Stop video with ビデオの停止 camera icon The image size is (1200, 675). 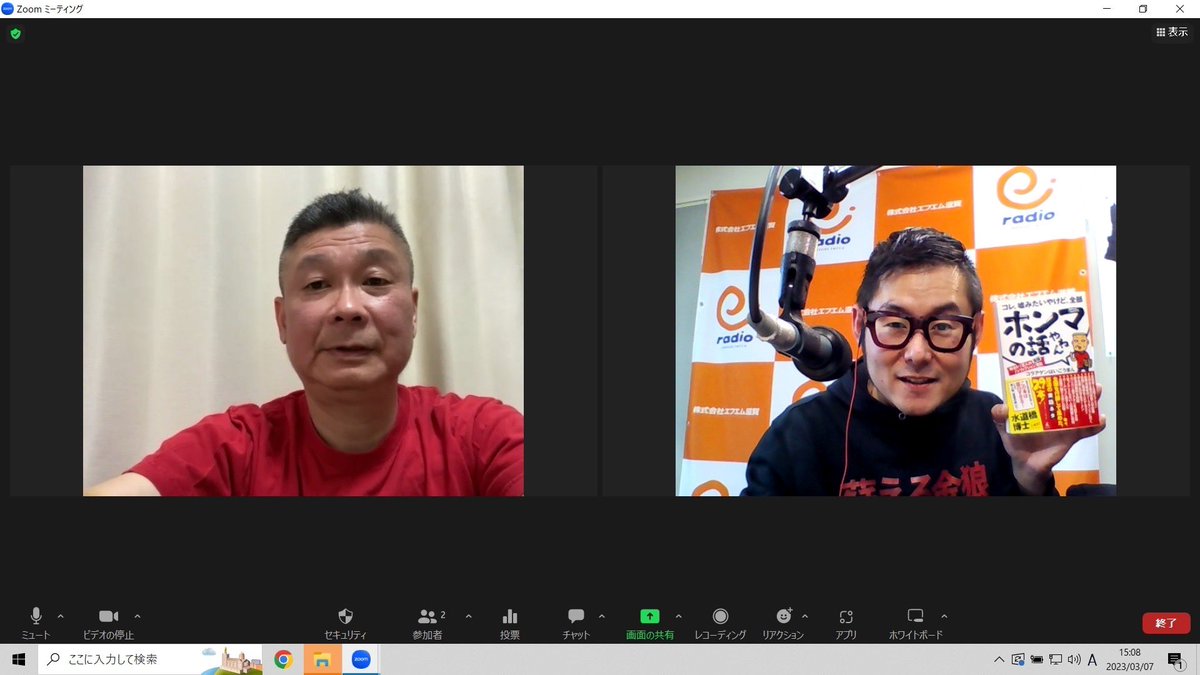108,623
